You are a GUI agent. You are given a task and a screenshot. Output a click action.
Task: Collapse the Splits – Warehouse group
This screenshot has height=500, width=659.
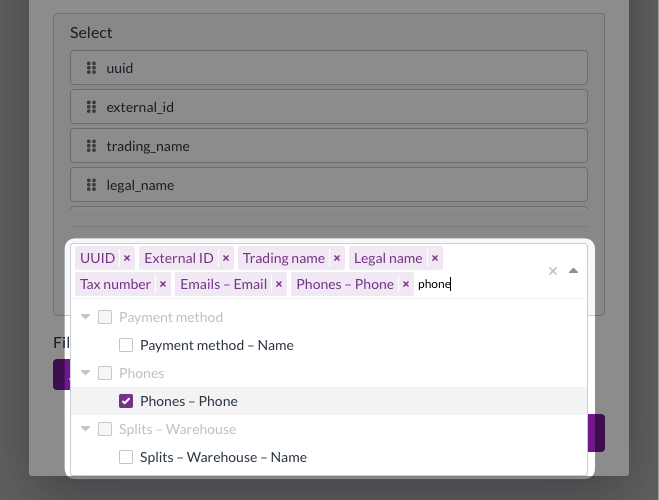pos(86,429)
